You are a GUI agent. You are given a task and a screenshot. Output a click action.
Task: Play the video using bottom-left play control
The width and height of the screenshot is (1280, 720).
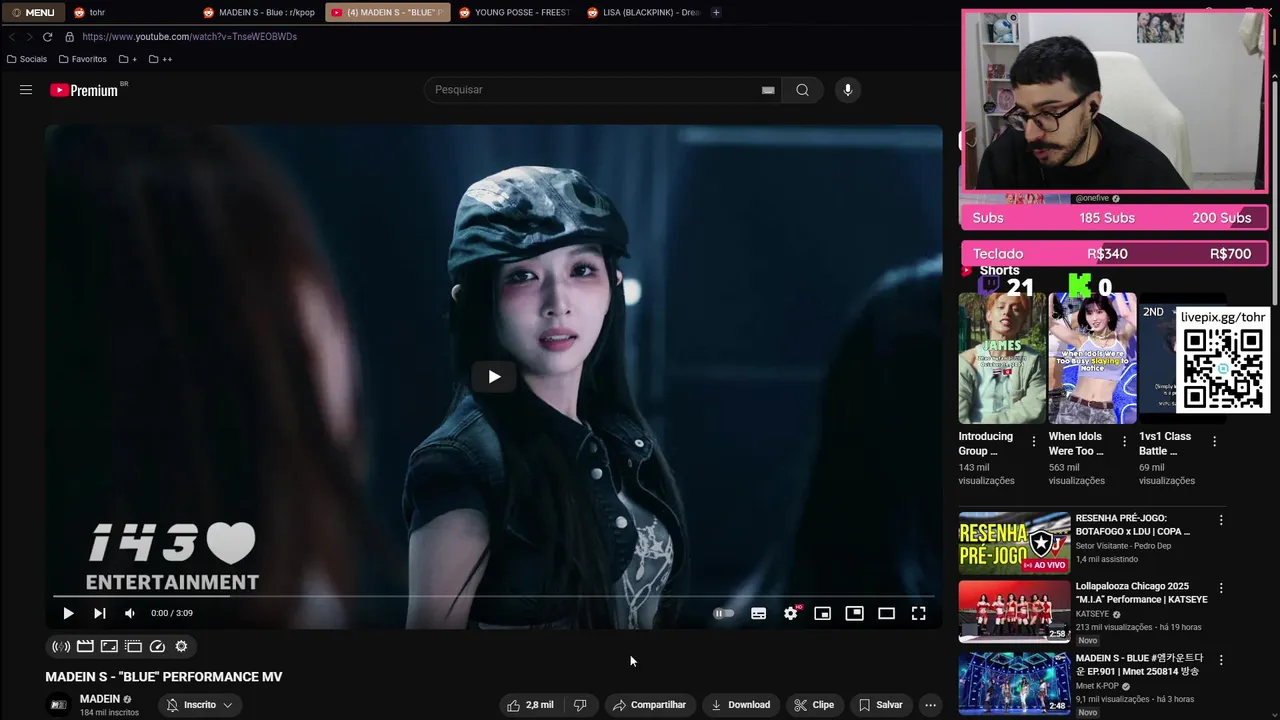pos(68,613)
